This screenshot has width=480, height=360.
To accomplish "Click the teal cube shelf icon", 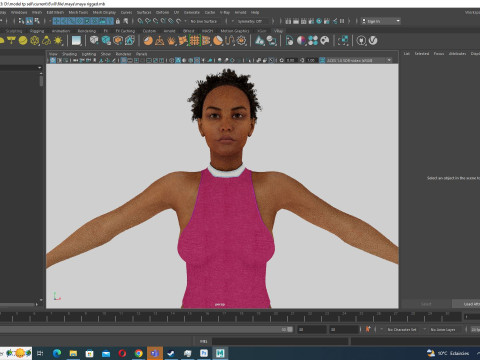I will pyautogui.click(x=106, y=41).
